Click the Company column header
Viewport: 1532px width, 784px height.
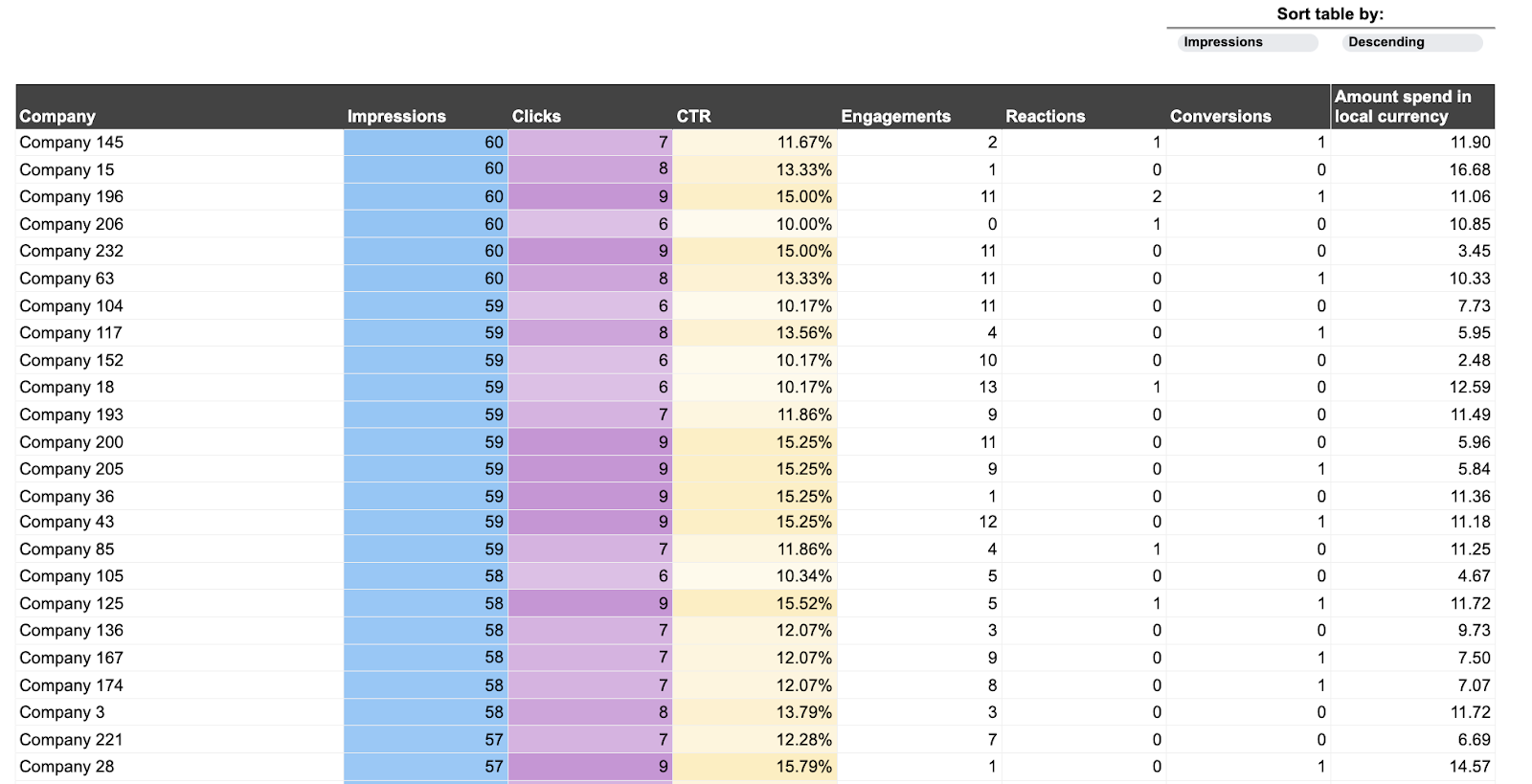[57, 116]
